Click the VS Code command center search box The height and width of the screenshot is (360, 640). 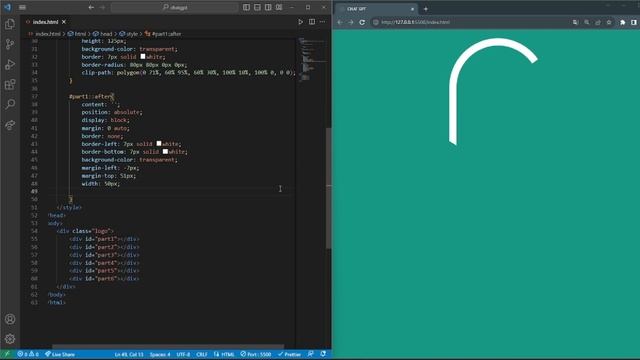click(x=175, y=7)
